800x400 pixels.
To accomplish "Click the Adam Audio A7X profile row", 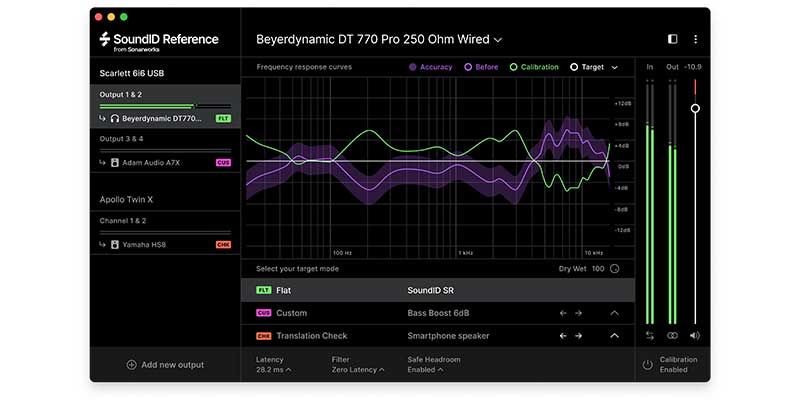I will click(165, 163).
